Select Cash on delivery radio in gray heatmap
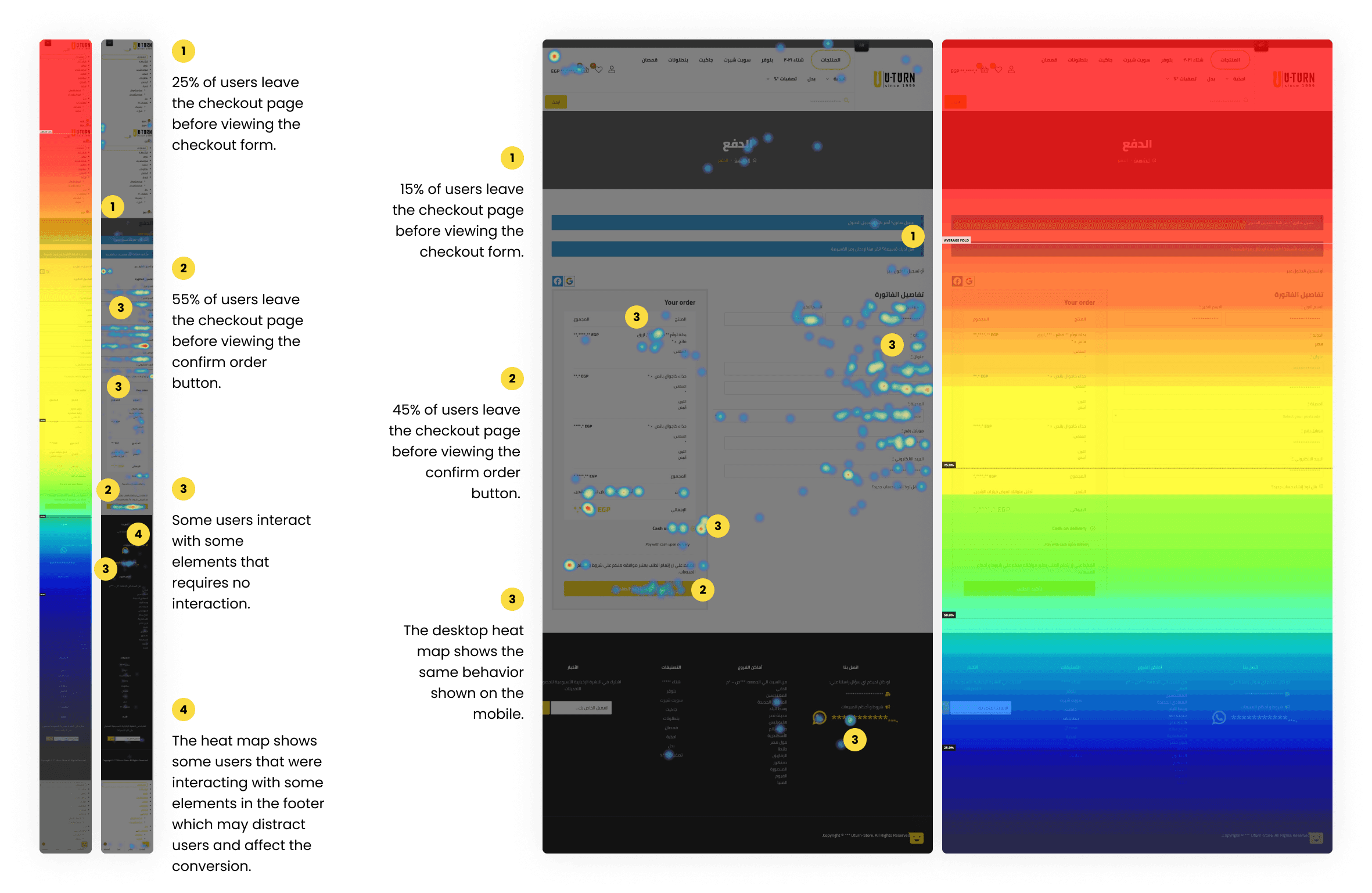The width and height of the screenshot is (1372, 893). [692, 528]
